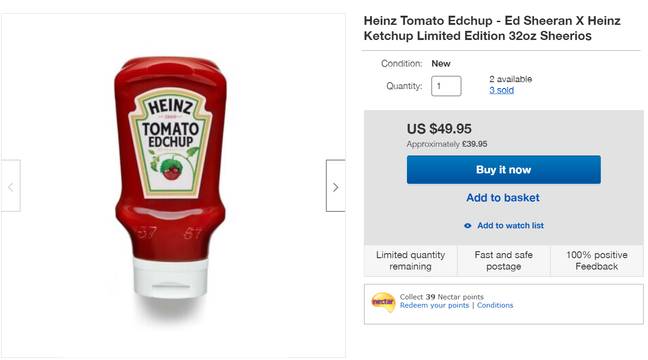
Task: Open the 3 sold link
Action: coord(502,90)
